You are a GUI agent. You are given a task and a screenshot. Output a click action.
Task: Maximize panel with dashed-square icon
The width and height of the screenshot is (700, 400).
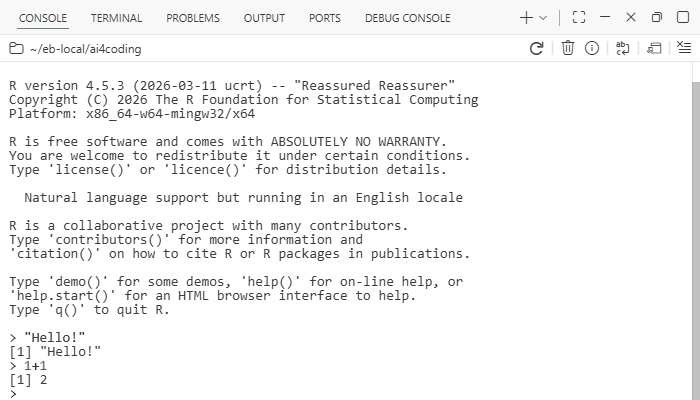[x=579, y=17]
